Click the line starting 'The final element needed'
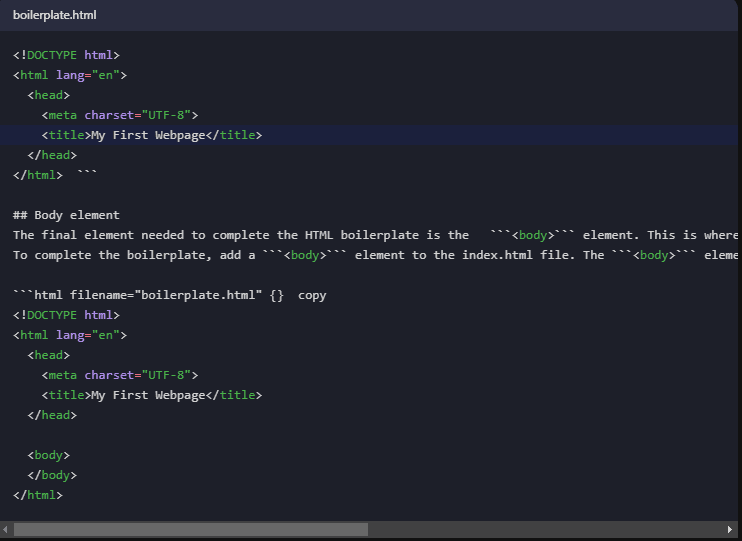The height and width of the screenshot is (541, 742). tap(375, 235)
